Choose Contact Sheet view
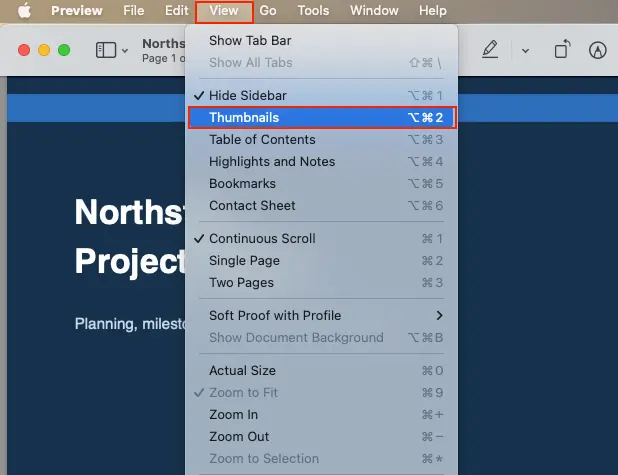The height and width of the screenshot is (475, 618). [x=321, y=206]
